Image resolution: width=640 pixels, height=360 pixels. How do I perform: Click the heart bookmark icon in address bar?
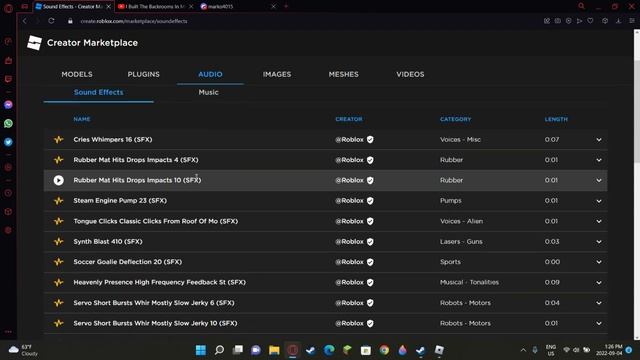click(590, 21)
